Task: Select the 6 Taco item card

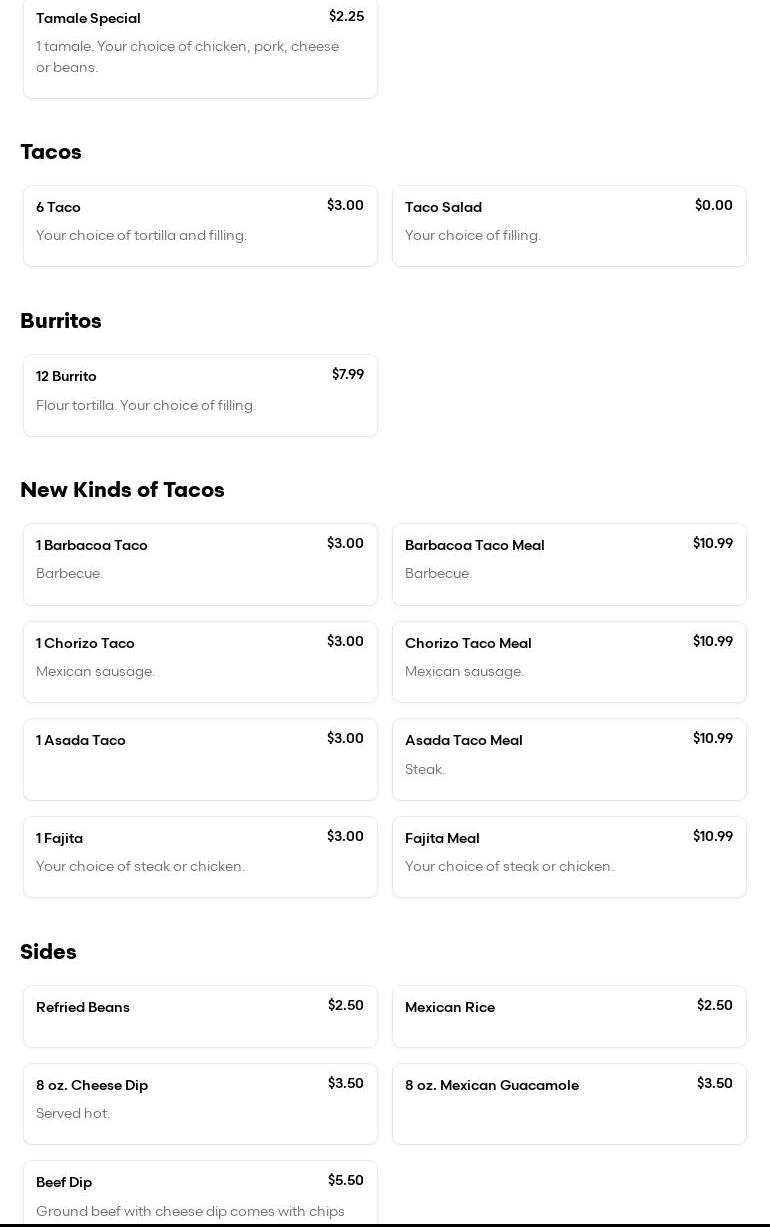Action: tap(200, 226)
